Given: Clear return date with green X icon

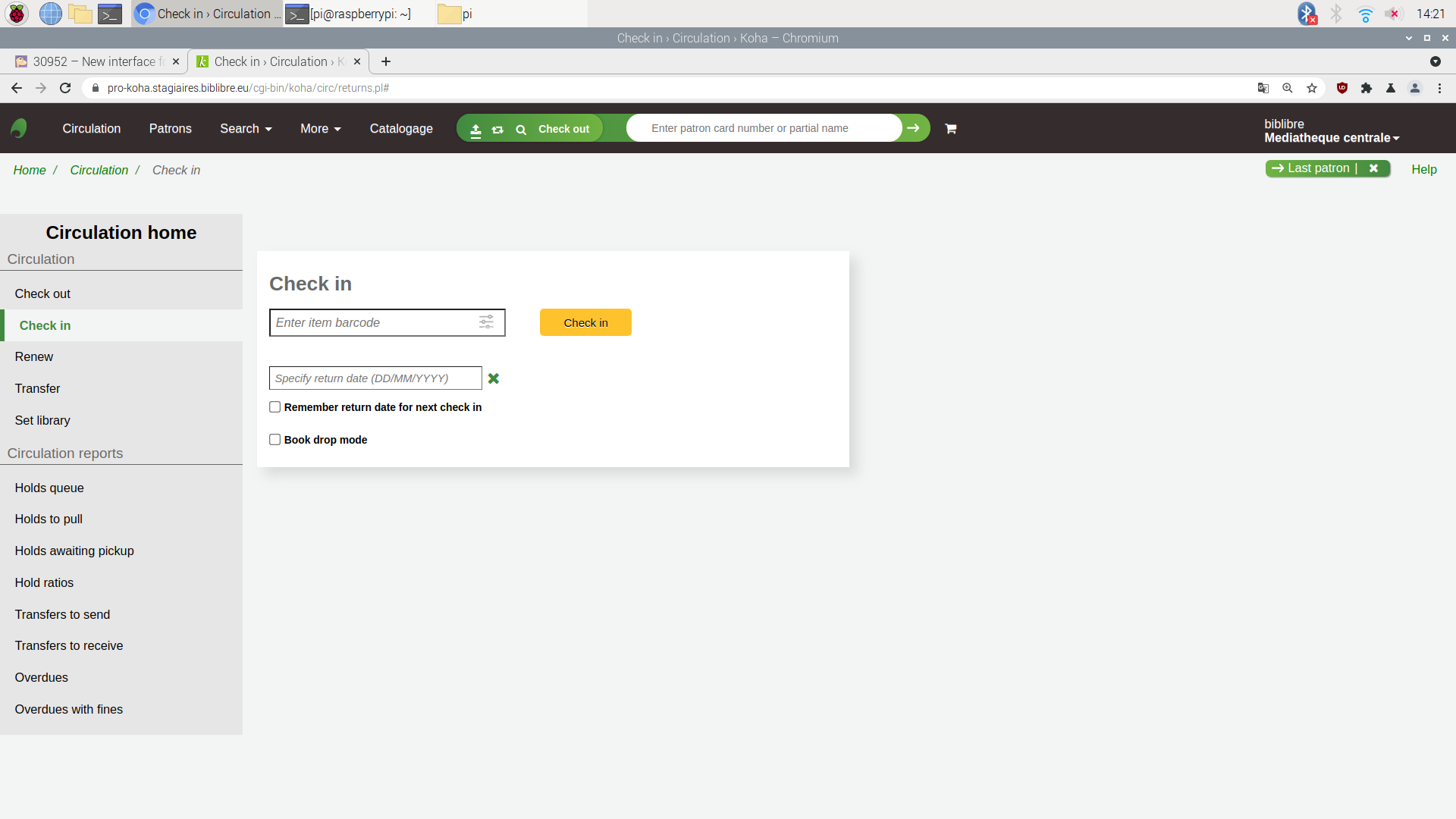Looking at the screenshot, I should click(494, 378).
